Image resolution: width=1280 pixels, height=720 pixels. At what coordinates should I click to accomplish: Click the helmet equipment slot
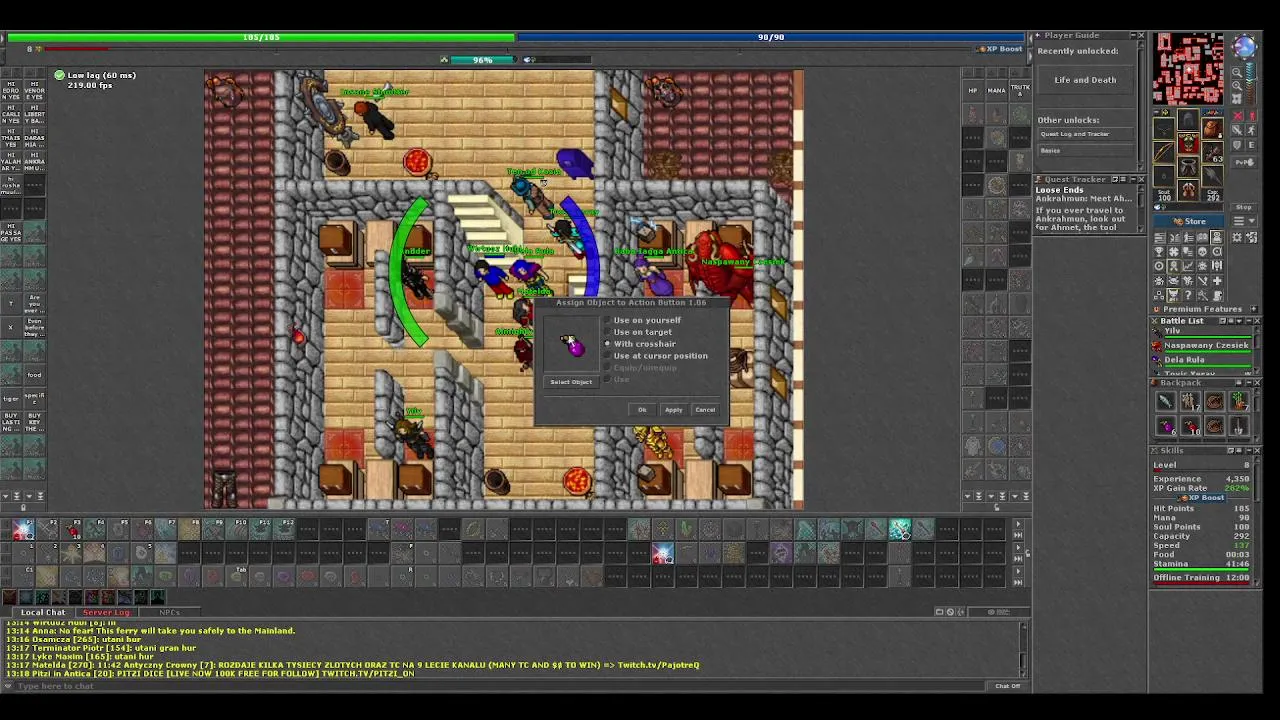1188,119
